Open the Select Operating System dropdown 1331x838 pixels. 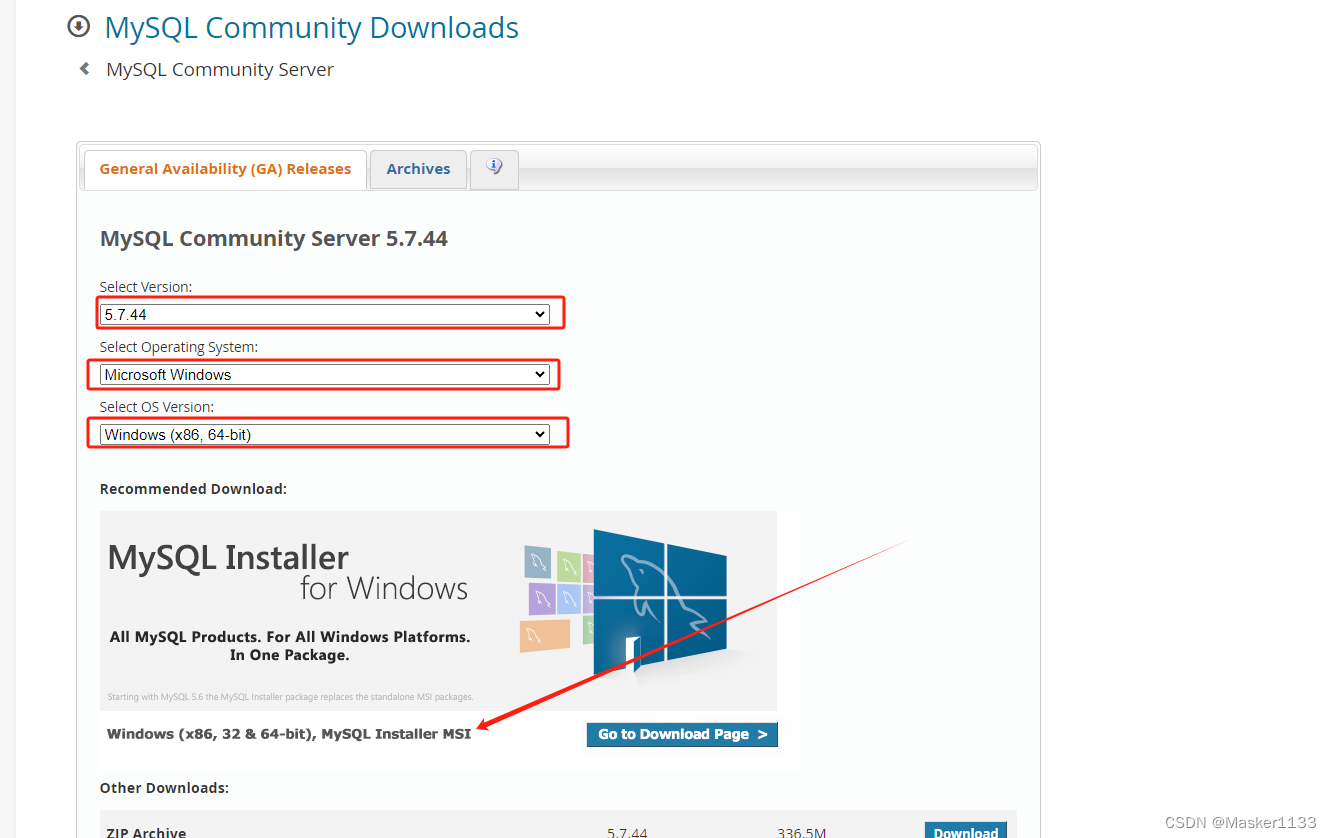pyautogui.click(x=325, y=375)
